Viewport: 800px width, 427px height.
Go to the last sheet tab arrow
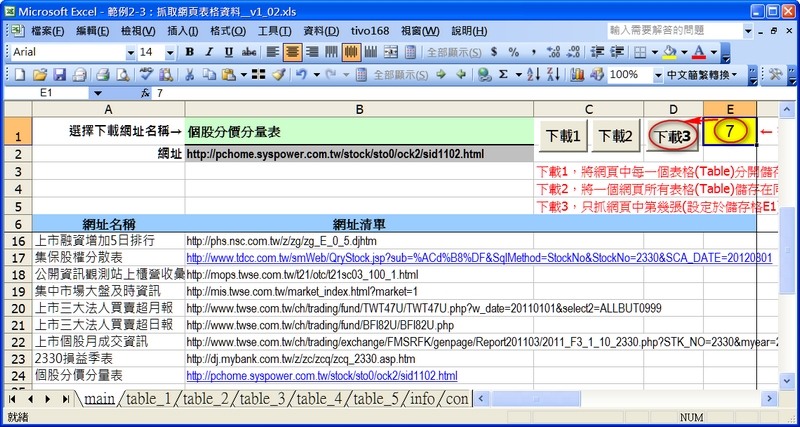[66, 399]
